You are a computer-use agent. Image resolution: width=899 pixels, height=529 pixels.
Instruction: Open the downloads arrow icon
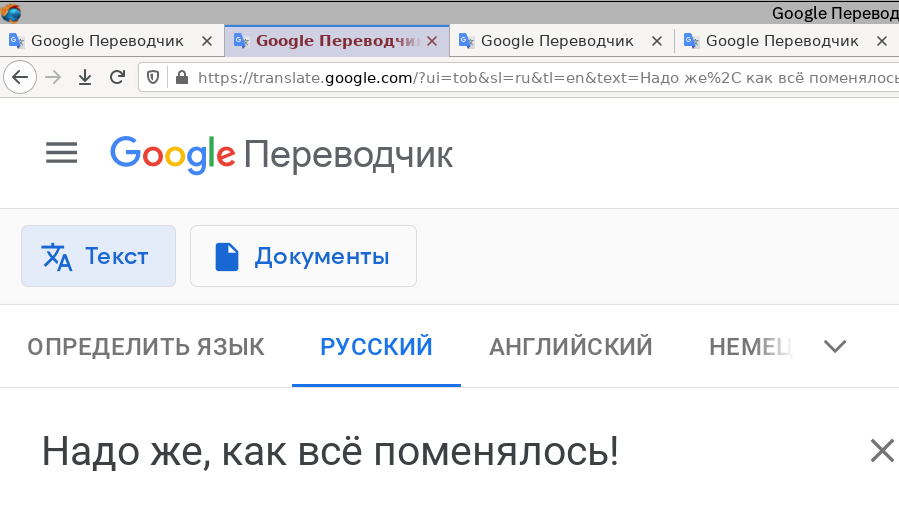pos(85,77)
